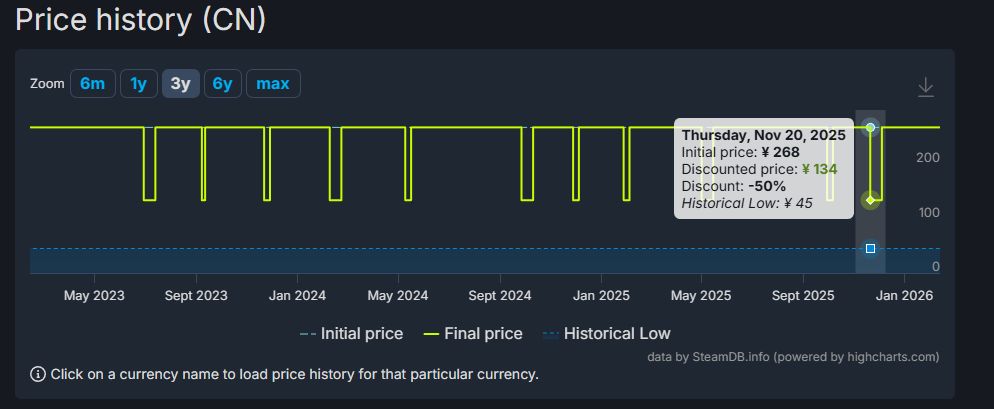Click the Jan 2026 x-axis label
Screen dimensions: 994x409
point(903,296)
